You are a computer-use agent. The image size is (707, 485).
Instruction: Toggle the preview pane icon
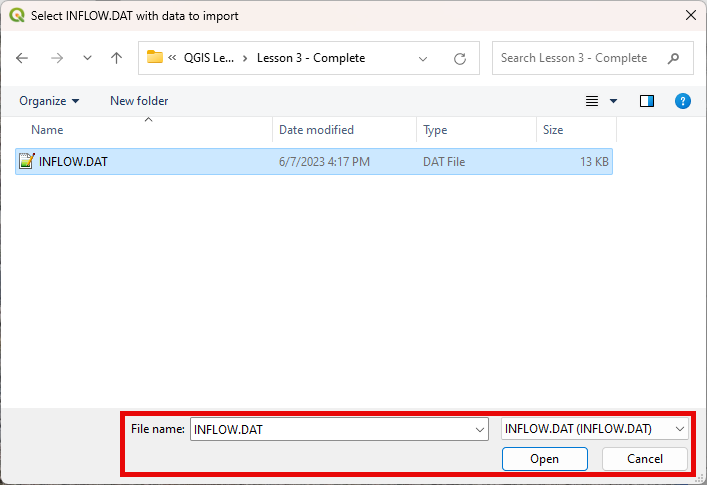[647, 101]
